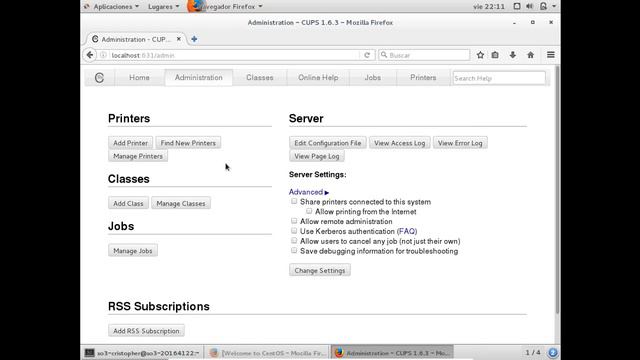
Task: Open the bookmarks library icon
Action: coord(495,55)
